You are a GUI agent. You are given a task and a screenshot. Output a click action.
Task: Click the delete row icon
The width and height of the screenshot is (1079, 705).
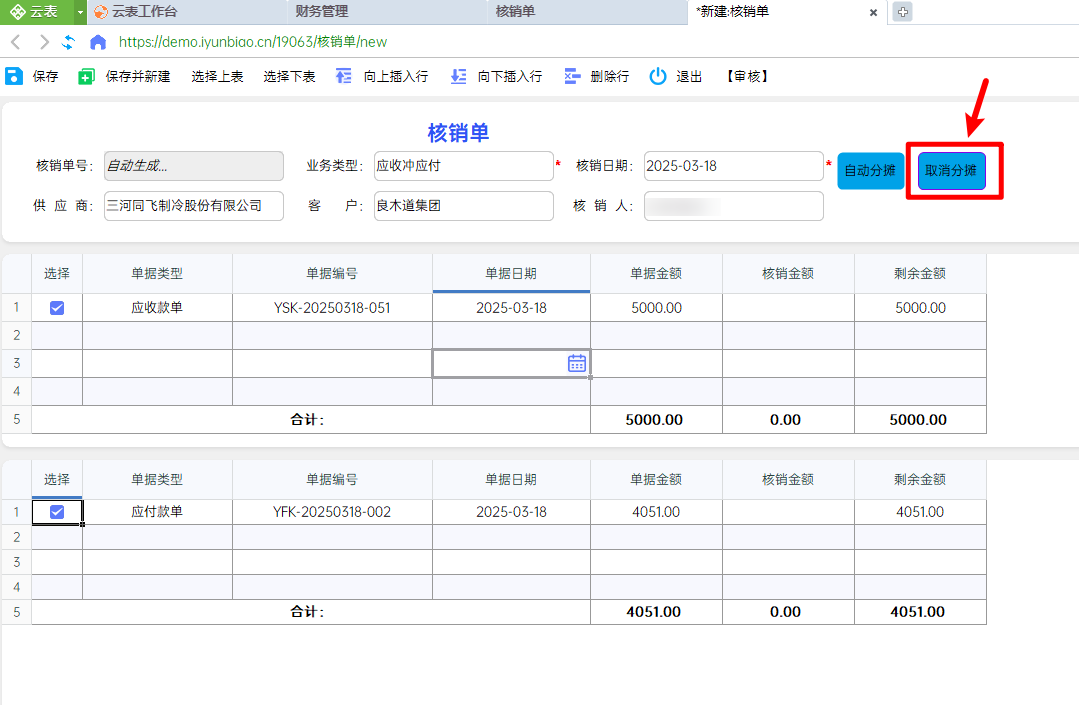click(572, 76)
